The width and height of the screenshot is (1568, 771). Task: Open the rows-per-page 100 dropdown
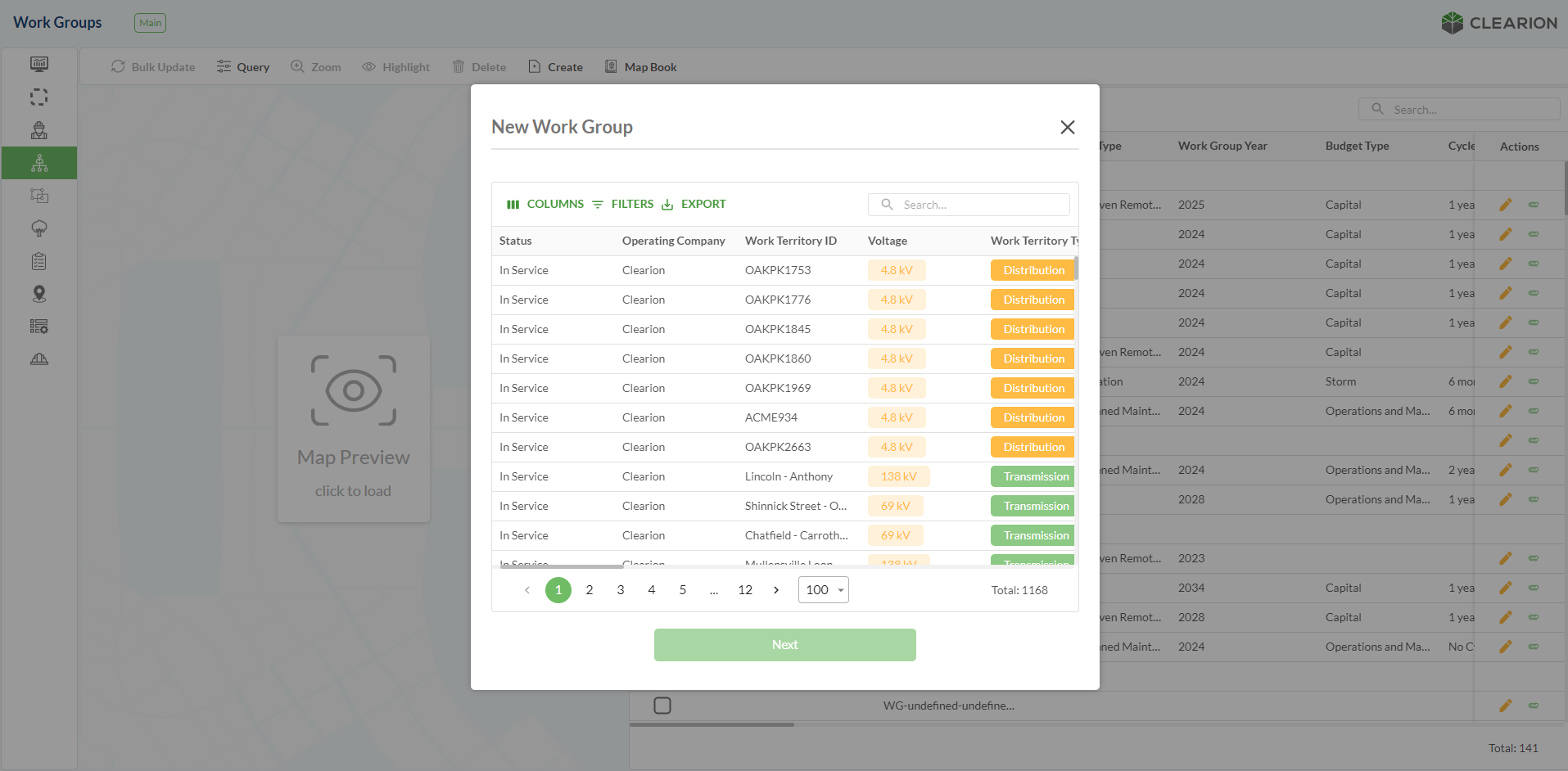coord(823,590)
